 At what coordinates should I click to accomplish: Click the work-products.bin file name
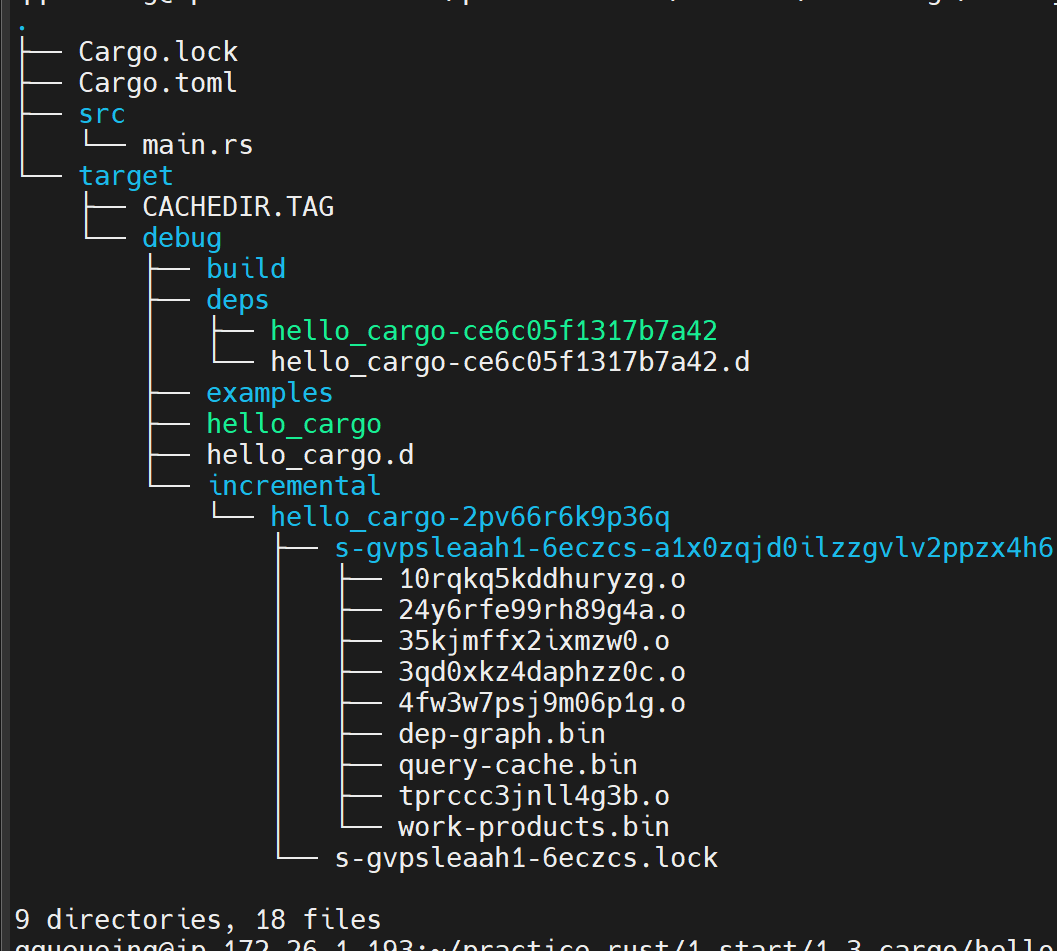point(533,827)
